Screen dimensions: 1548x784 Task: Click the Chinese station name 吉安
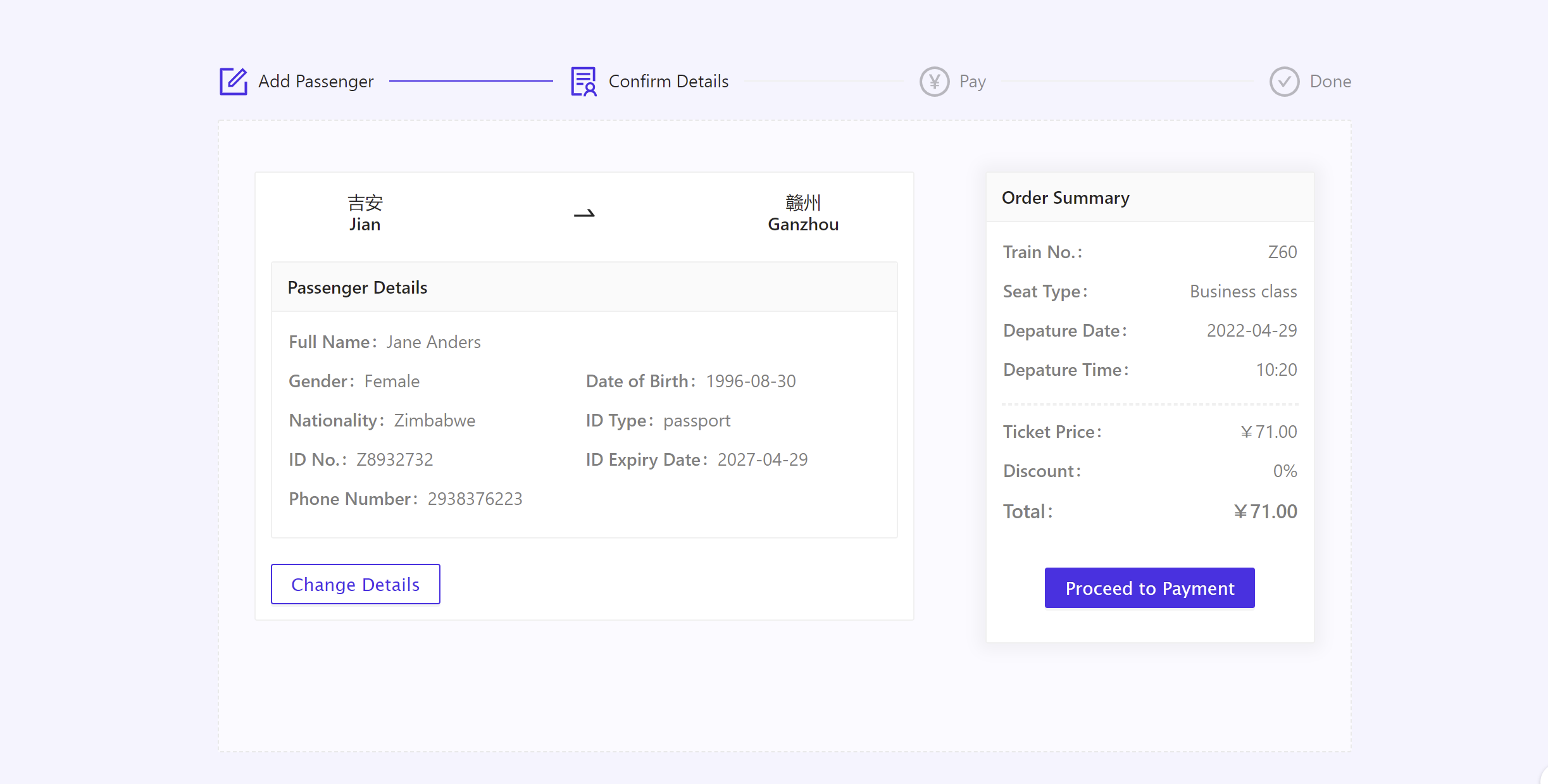(x=365, y=203)
